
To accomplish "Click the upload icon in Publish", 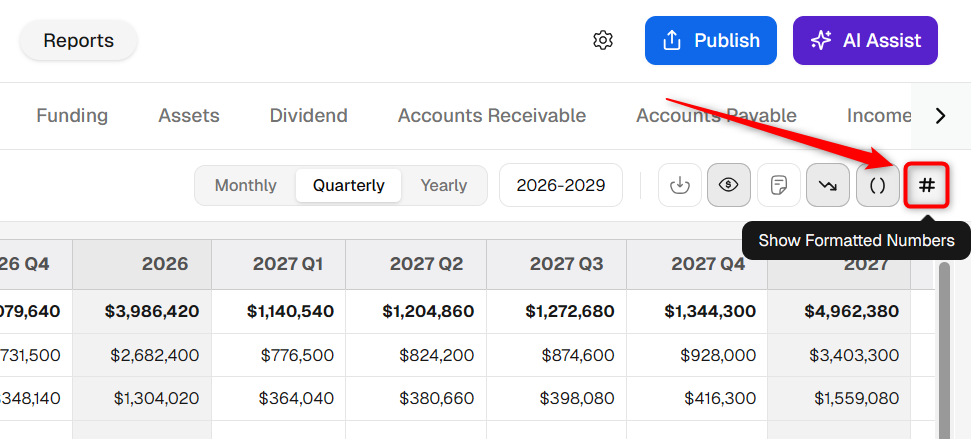I will pyautogui.click(x=672, y=40).
